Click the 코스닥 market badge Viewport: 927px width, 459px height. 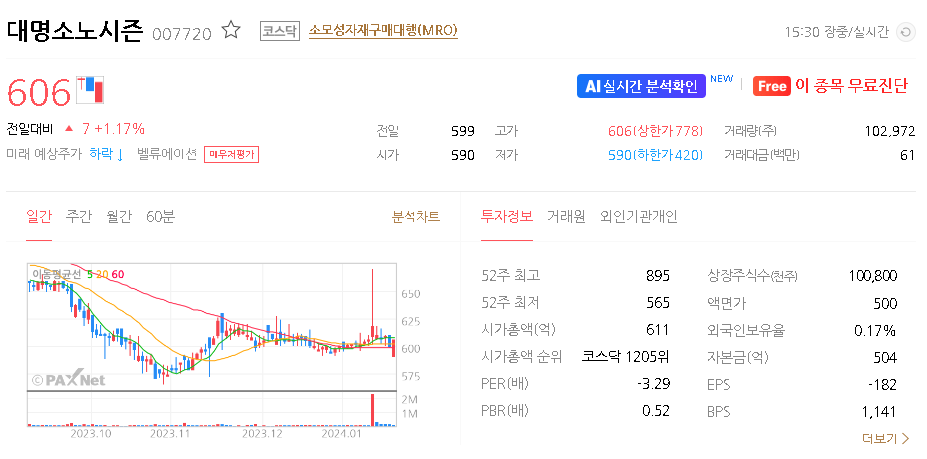(280, 31)
